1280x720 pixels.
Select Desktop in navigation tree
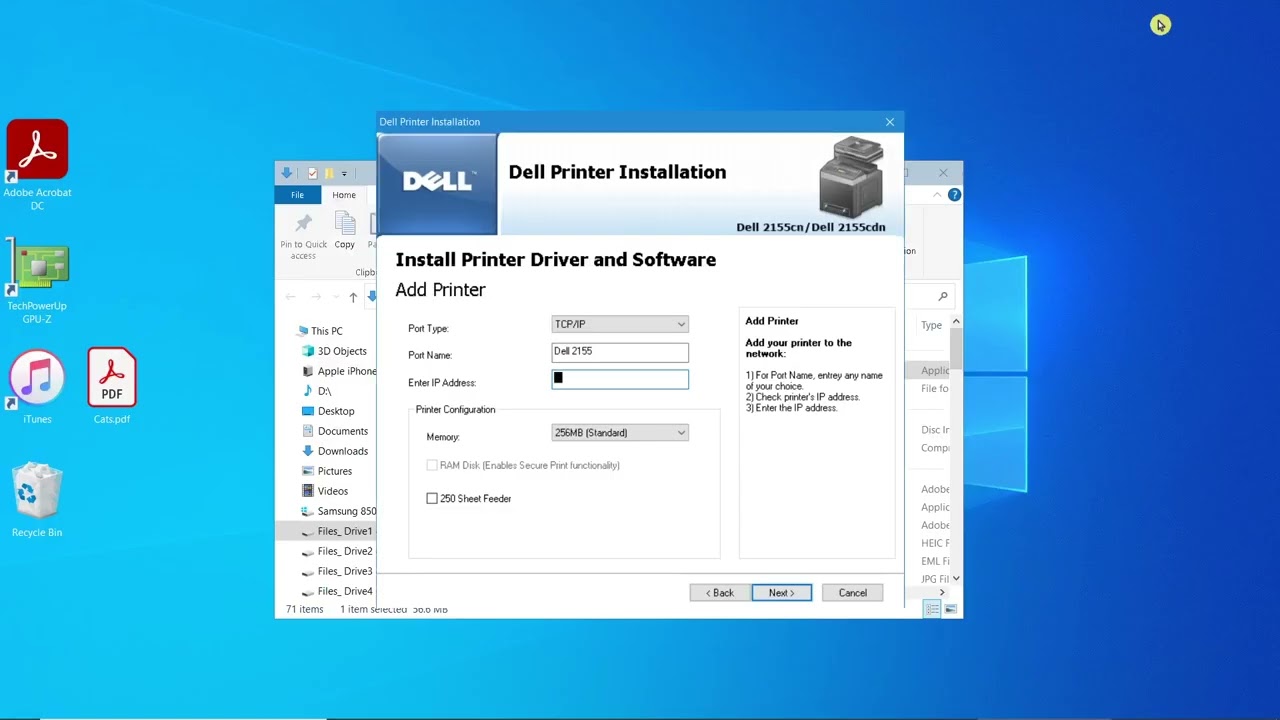(x=328, y=411)
